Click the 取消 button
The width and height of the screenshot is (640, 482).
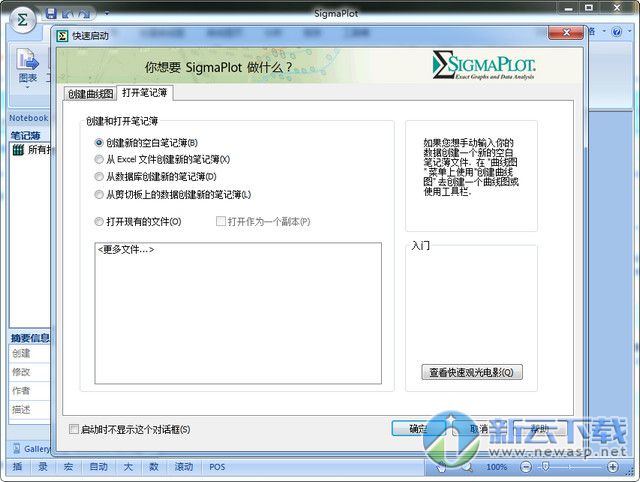(479, 429)
